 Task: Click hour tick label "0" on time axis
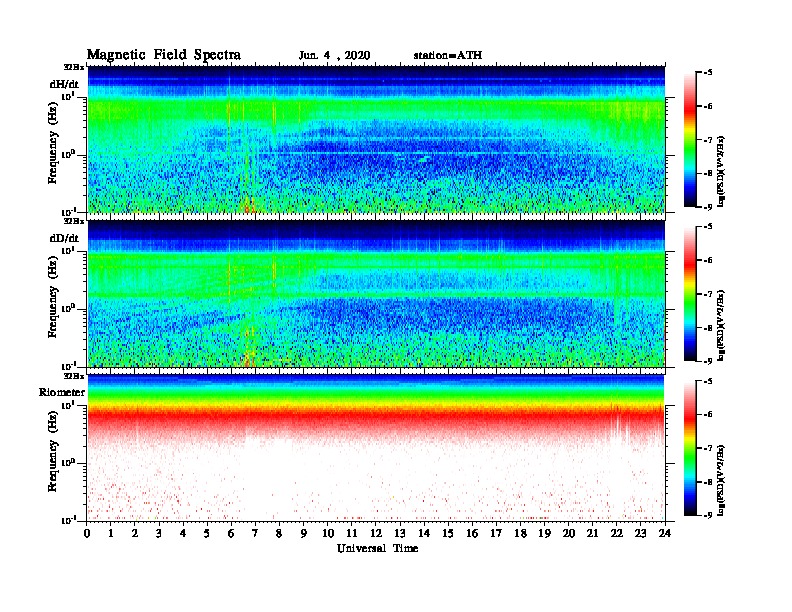tap(87, 534)
